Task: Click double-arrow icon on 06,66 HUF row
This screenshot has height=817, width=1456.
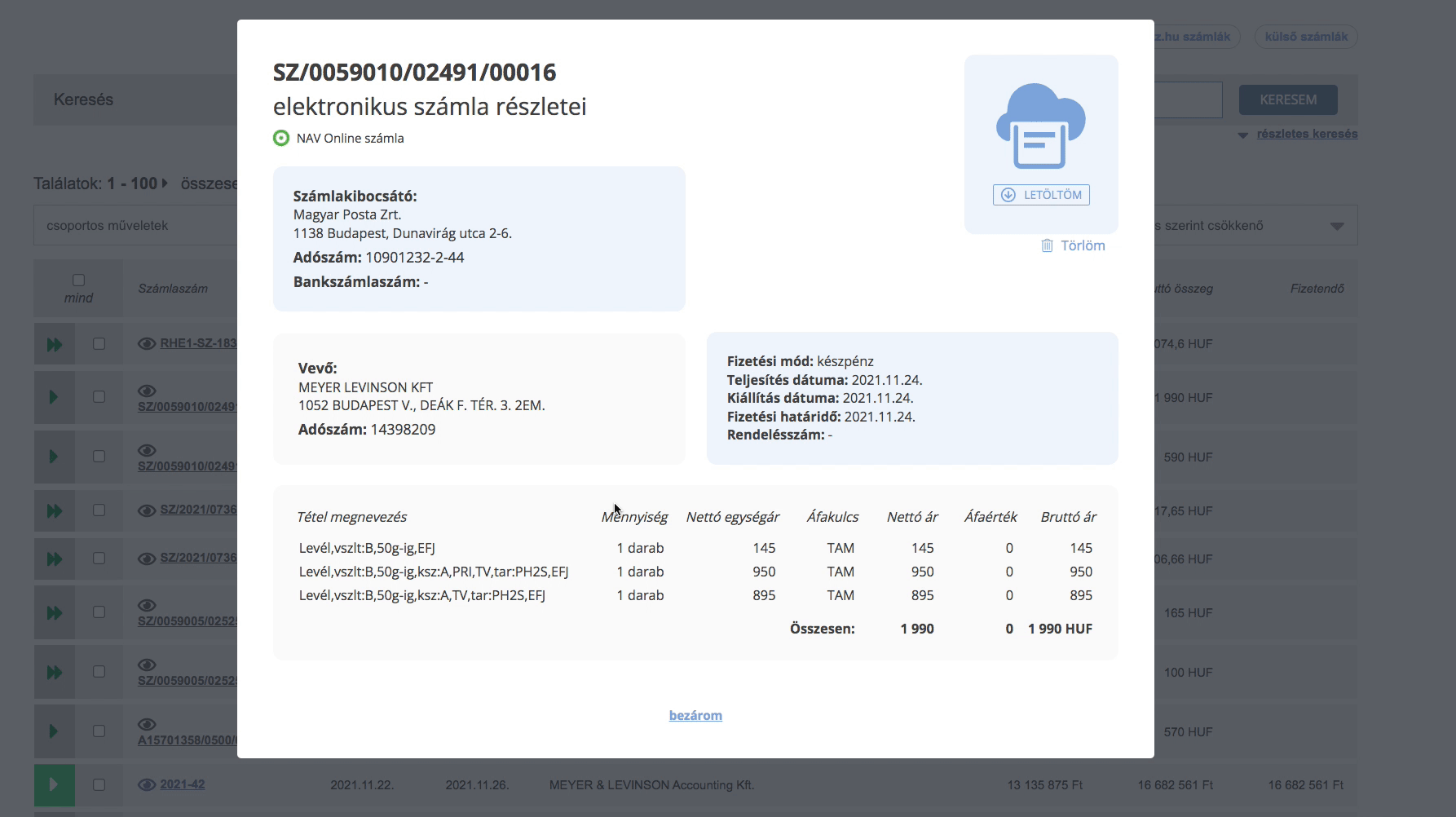Action: (55, 559)
